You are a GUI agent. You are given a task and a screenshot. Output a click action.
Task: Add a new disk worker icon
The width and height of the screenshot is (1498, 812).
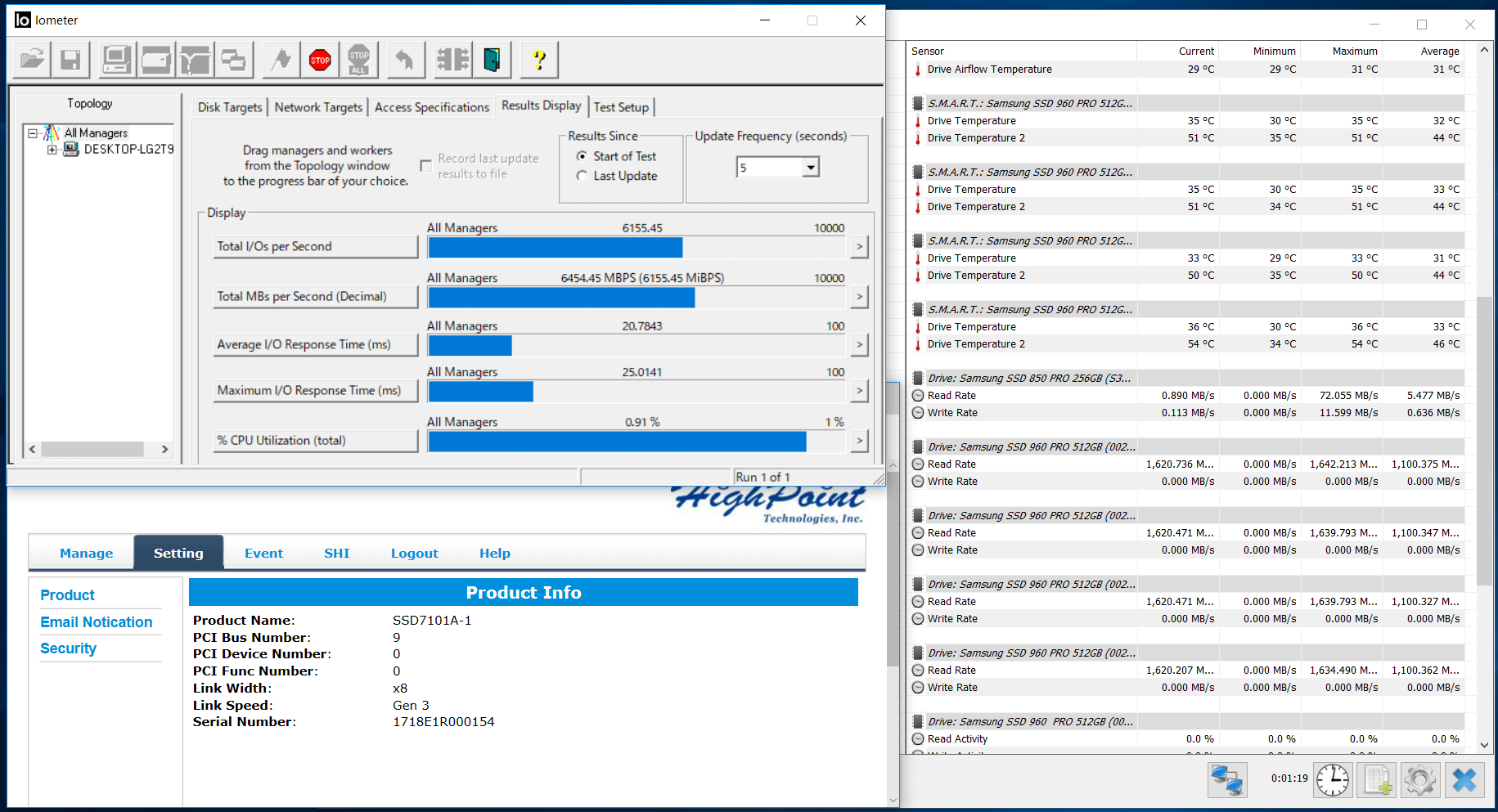click(155, 60)
